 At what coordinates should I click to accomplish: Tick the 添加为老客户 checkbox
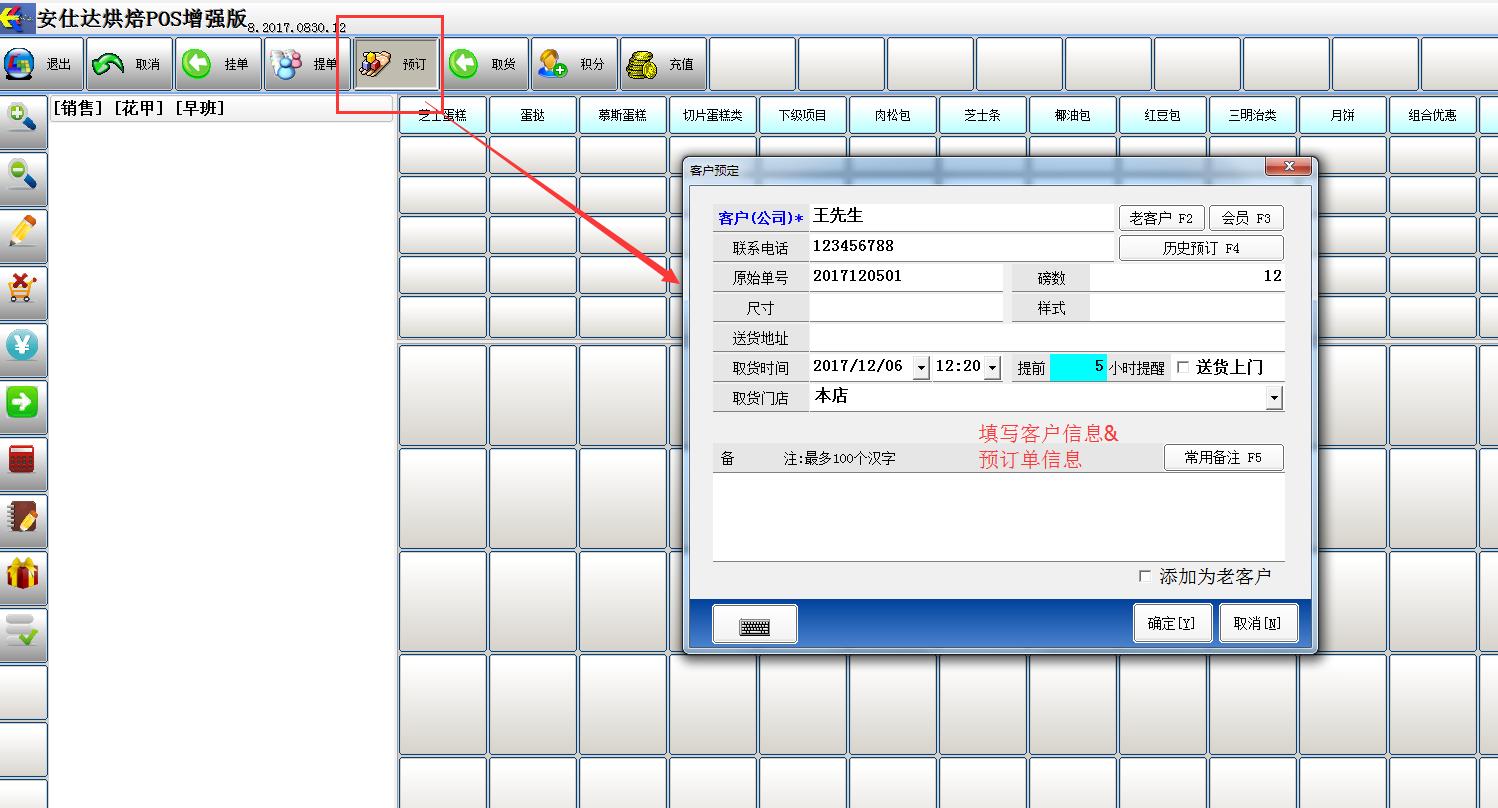coord(1145,576)
